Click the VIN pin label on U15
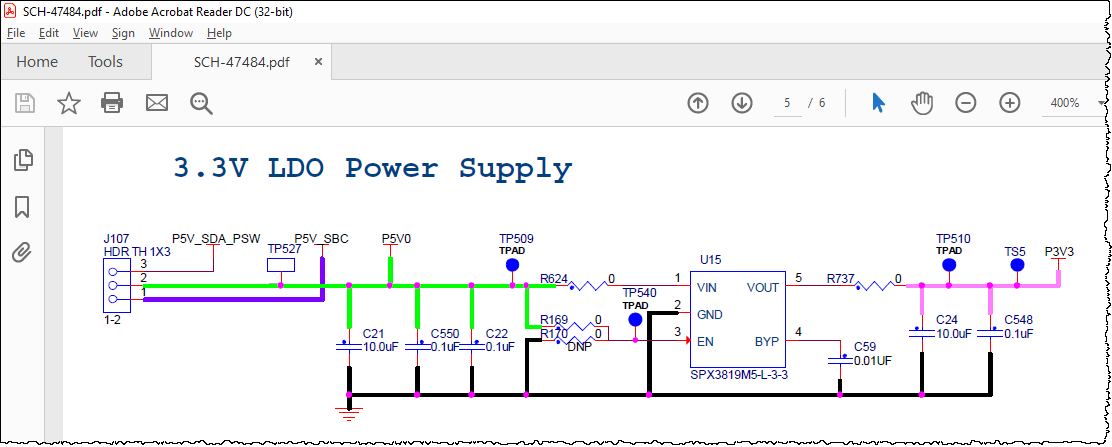1112x447 pixels. 708,288
